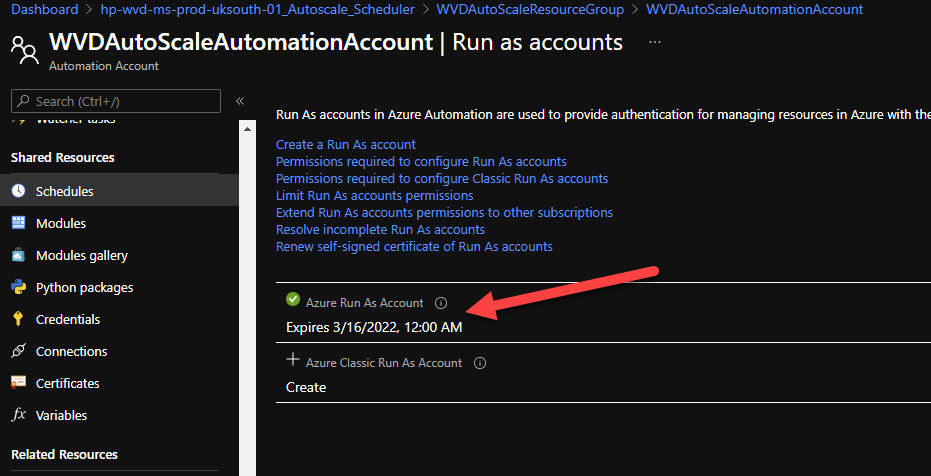This screenshot has width=931, height=476.
Task: Click the Schedules clock icon
Action: click(18, 191)
